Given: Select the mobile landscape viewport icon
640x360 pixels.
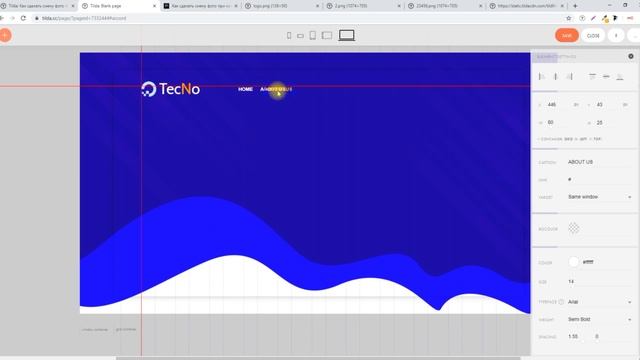Looking at the screenshot, I should pyautogui.click(x=300, y=36).
